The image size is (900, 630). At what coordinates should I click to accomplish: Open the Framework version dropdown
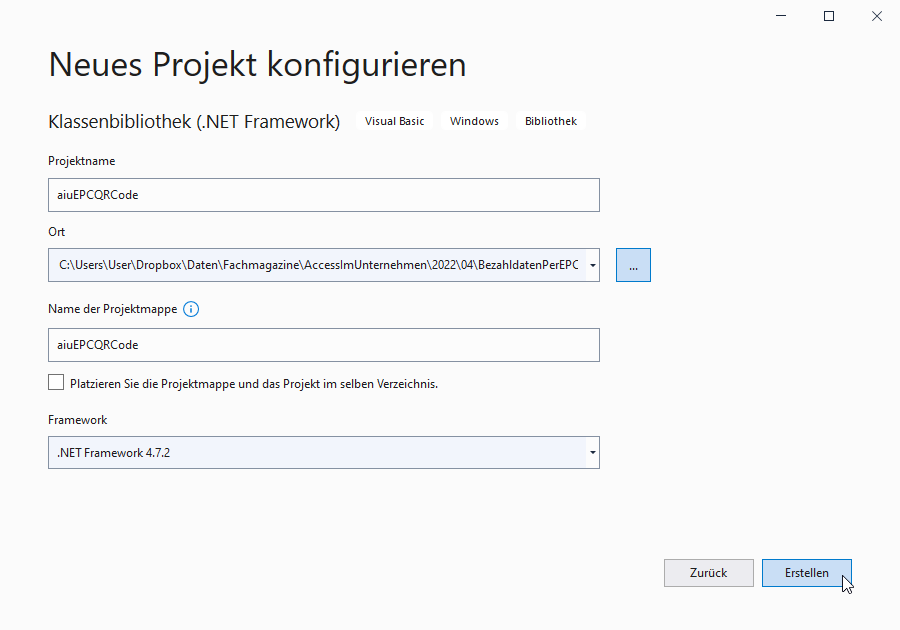[x=590, y=452]
